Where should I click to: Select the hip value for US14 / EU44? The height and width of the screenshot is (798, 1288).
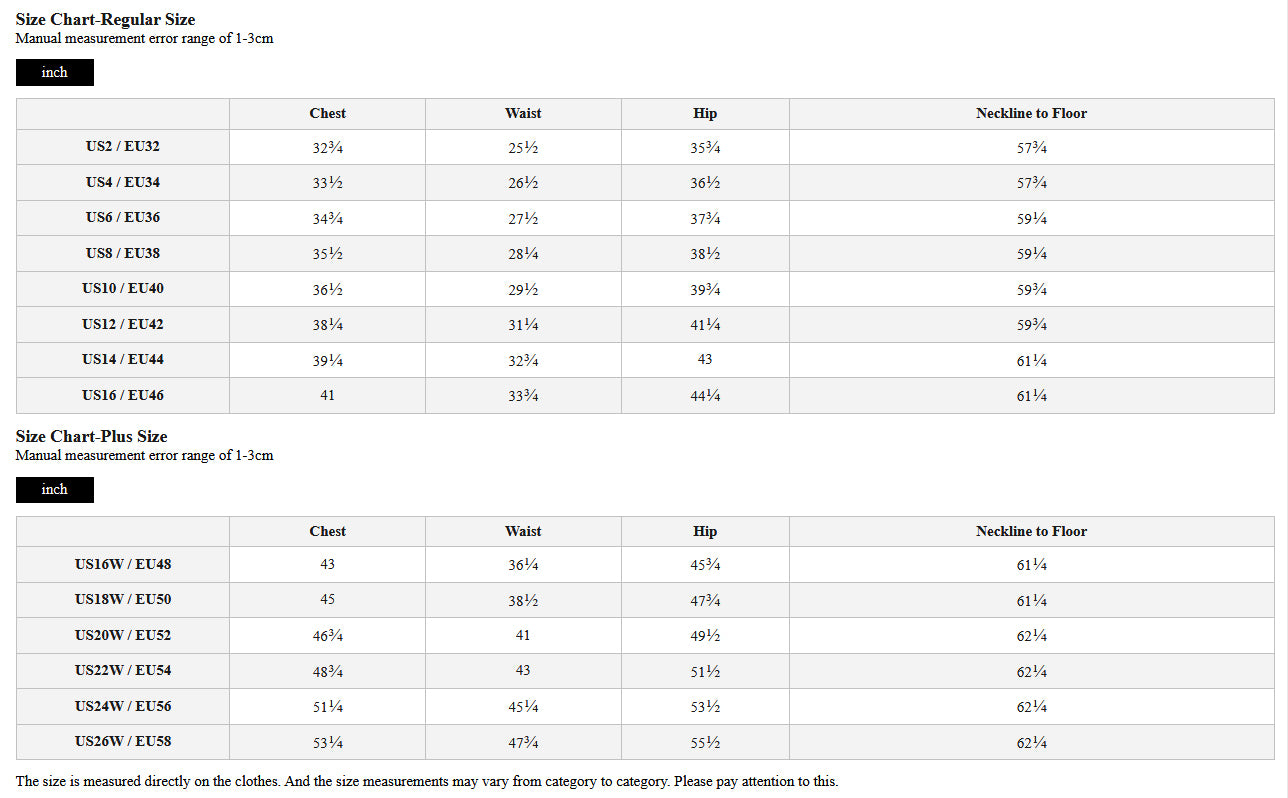click(x=705, y=360)
